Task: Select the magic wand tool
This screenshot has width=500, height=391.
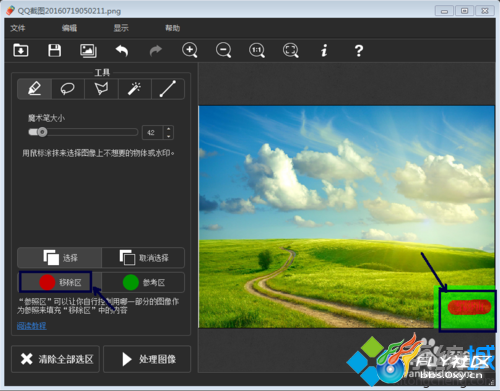Action: (x=134, y=89)
